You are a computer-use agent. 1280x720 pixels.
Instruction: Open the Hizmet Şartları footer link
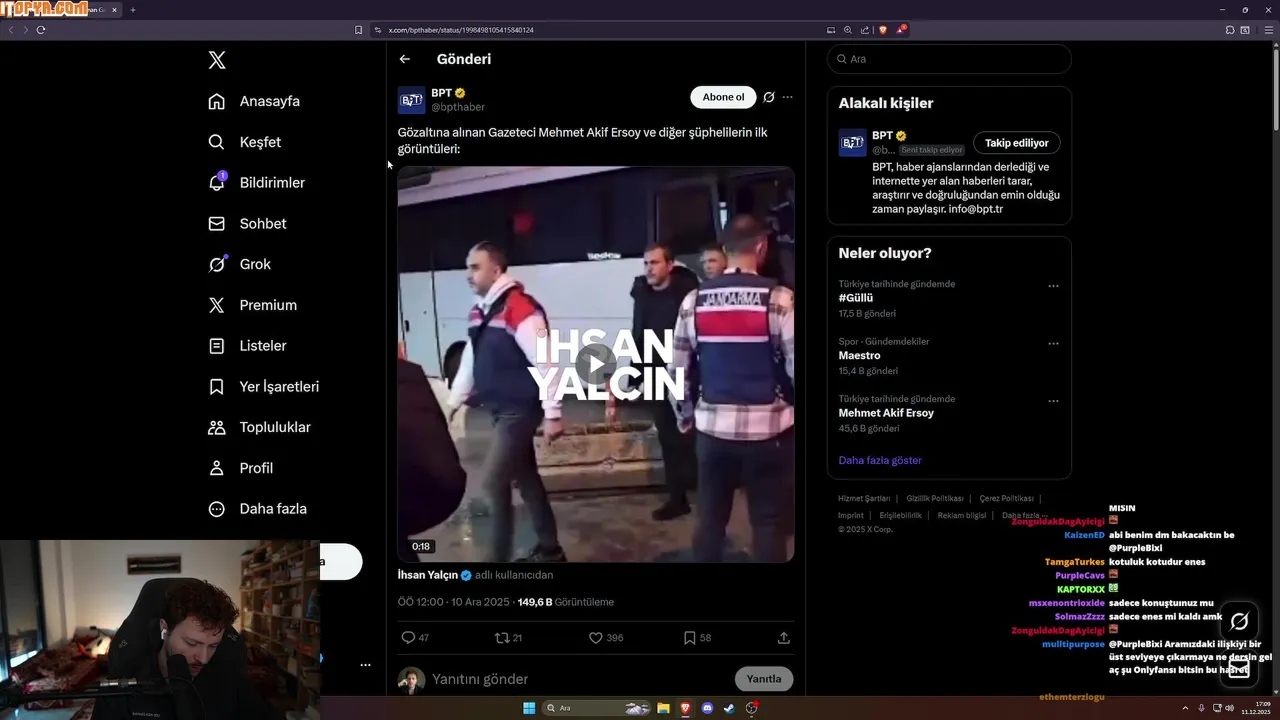[x=864, y=498]
